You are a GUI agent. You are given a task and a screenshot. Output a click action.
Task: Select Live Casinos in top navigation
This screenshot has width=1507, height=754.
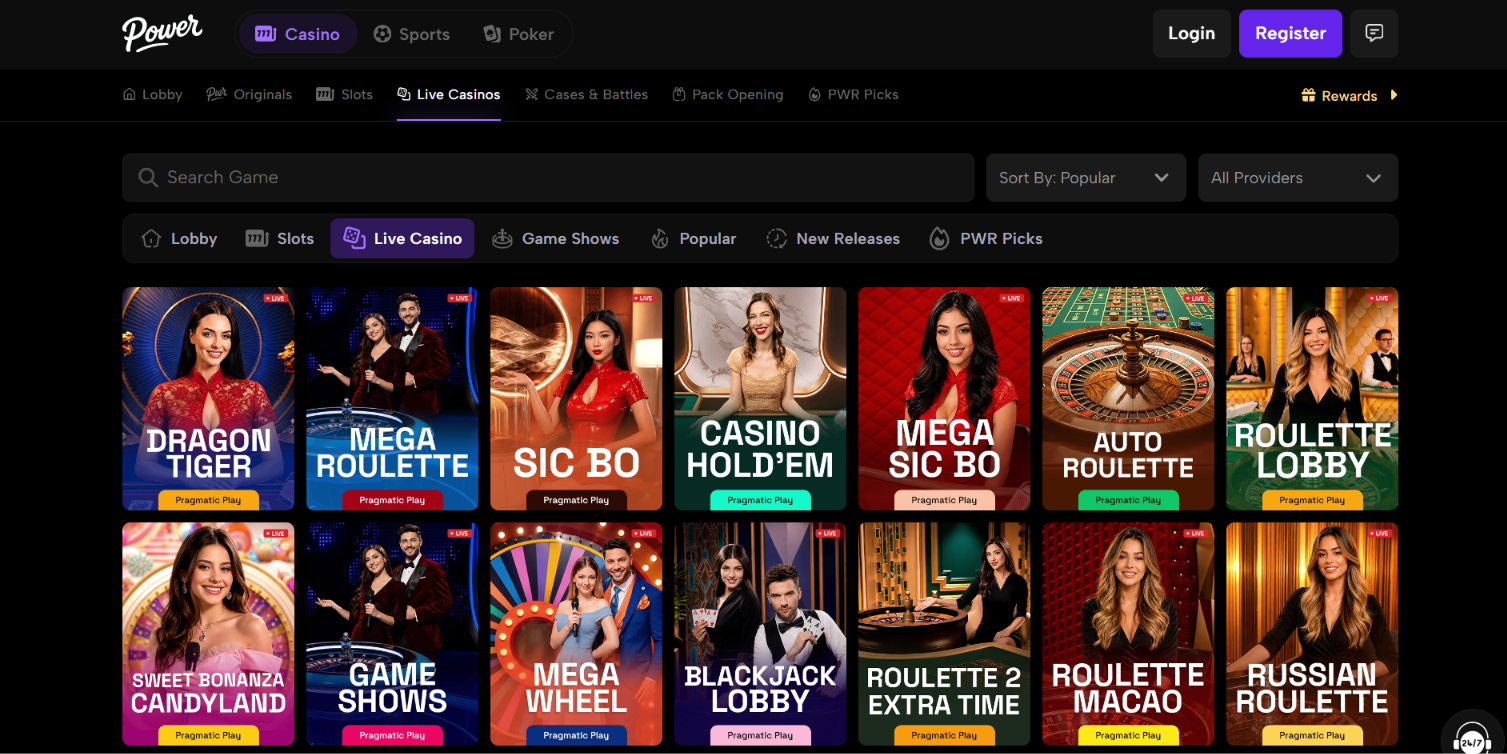[x=449, y=94]
